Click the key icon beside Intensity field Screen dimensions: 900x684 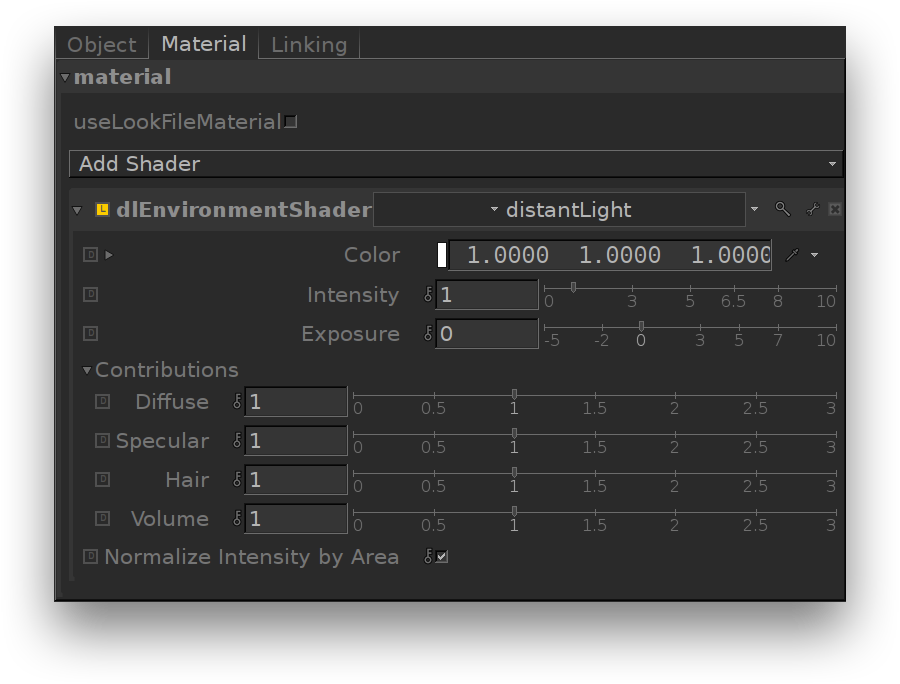pyautogui.click(x=428, y=295)
